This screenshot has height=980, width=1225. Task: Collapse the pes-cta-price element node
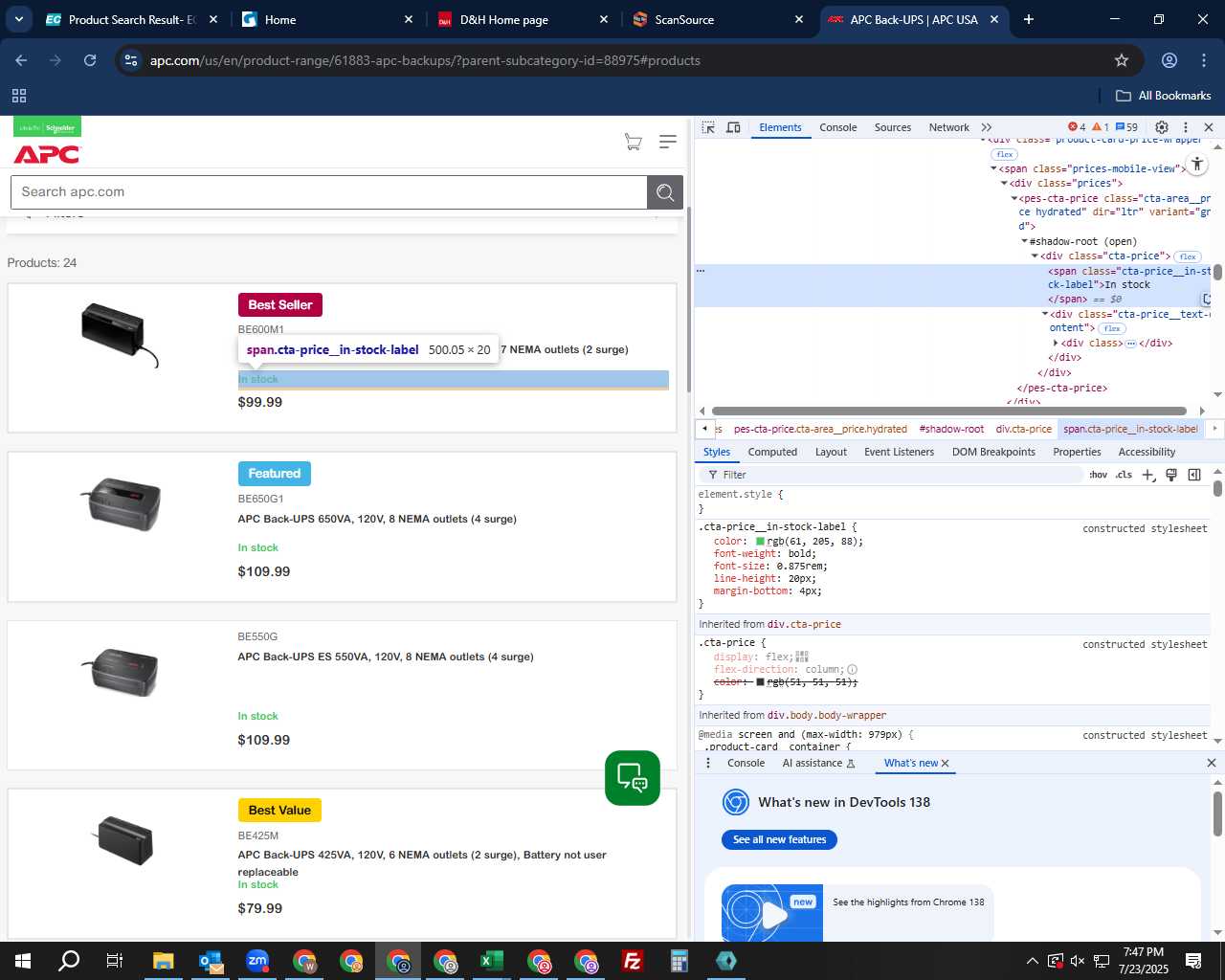[x=1014, y=198]
